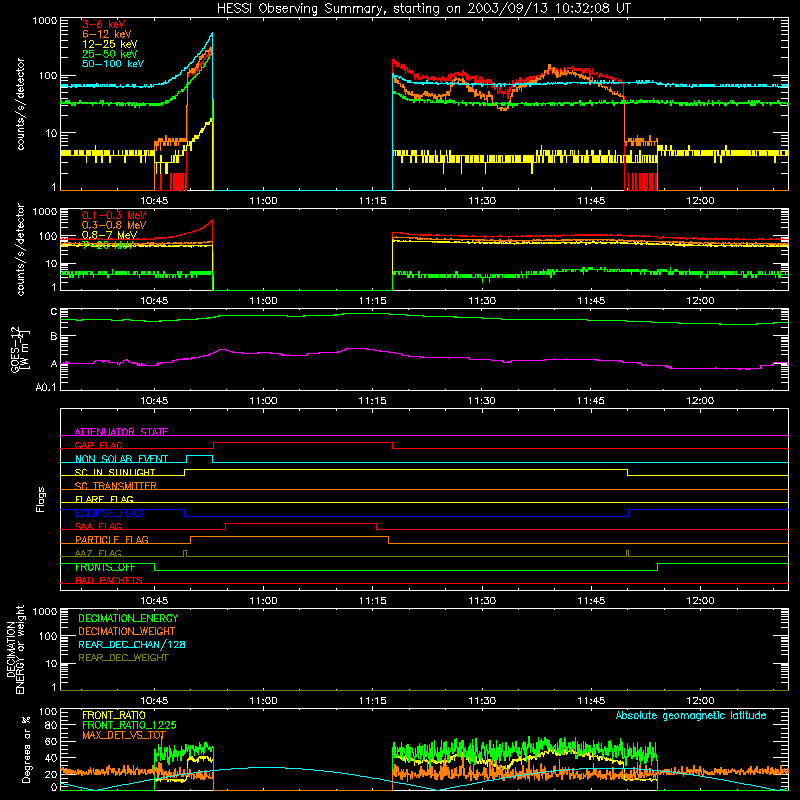
Task: Select the FLARE_FLAG label
Action: 104,499
